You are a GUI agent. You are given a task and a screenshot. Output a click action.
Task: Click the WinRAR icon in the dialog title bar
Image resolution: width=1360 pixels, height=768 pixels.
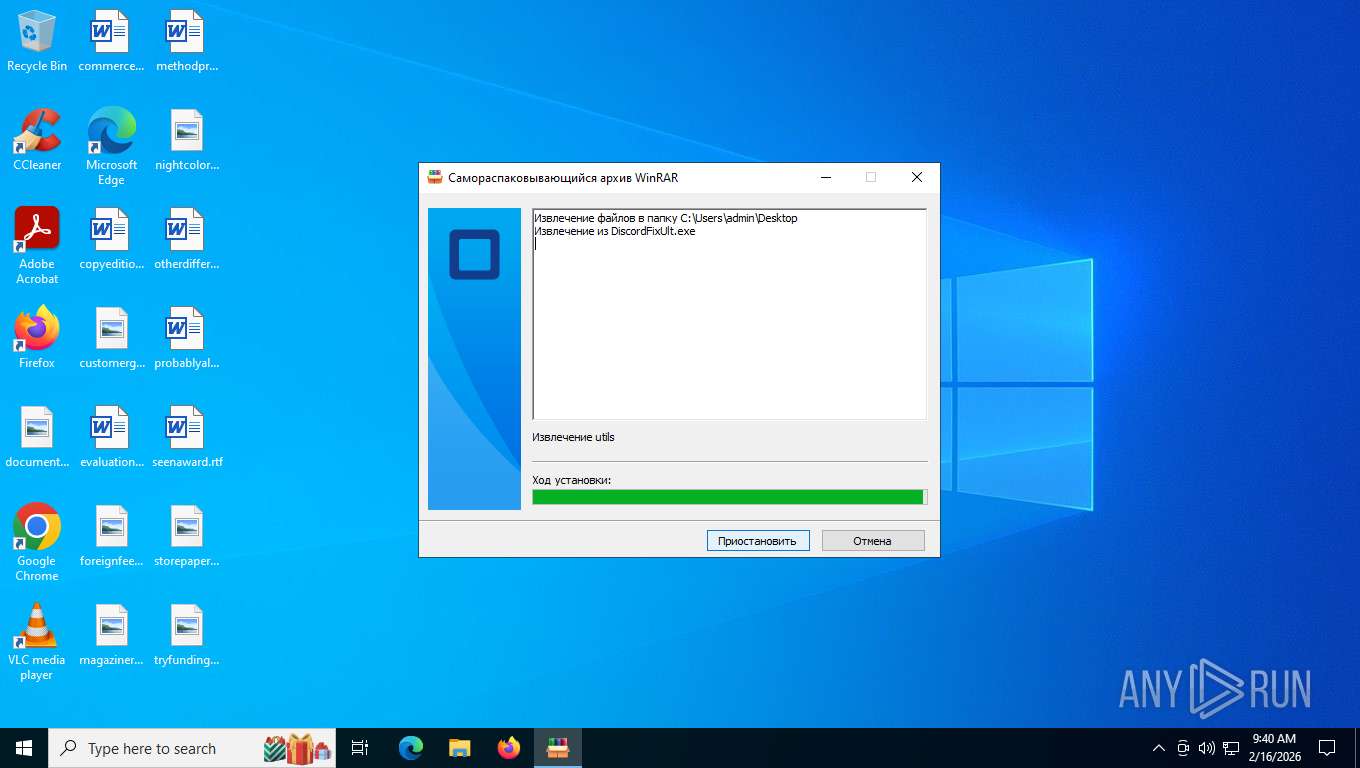click(435, 177)
